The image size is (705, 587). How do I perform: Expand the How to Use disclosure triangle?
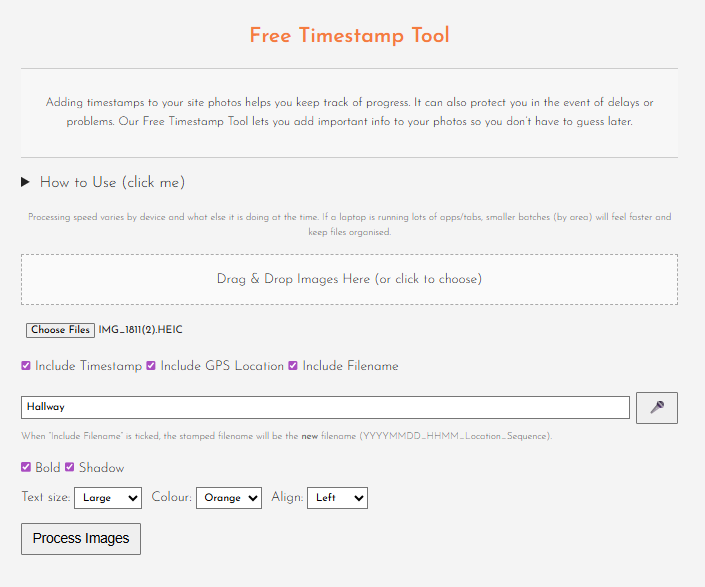pyautogui.click(x=26, y=182)
